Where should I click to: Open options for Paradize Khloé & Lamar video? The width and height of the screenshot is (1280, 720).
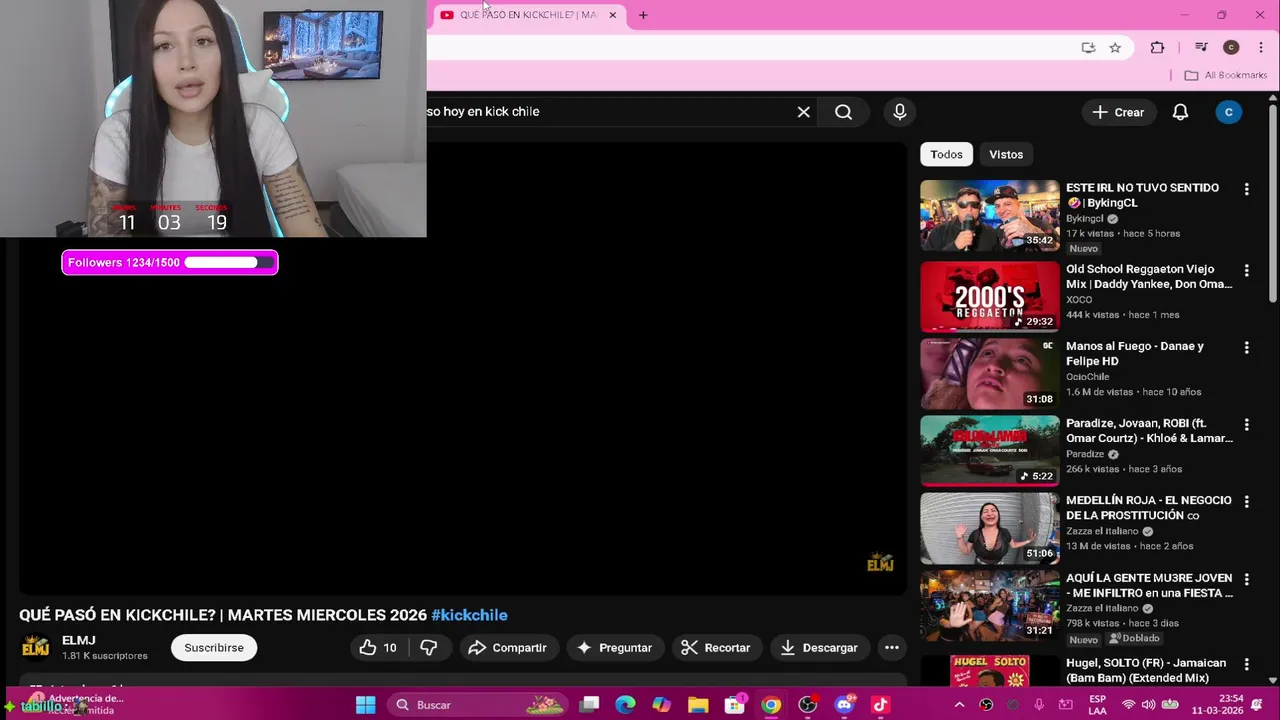pos(1246,425)
